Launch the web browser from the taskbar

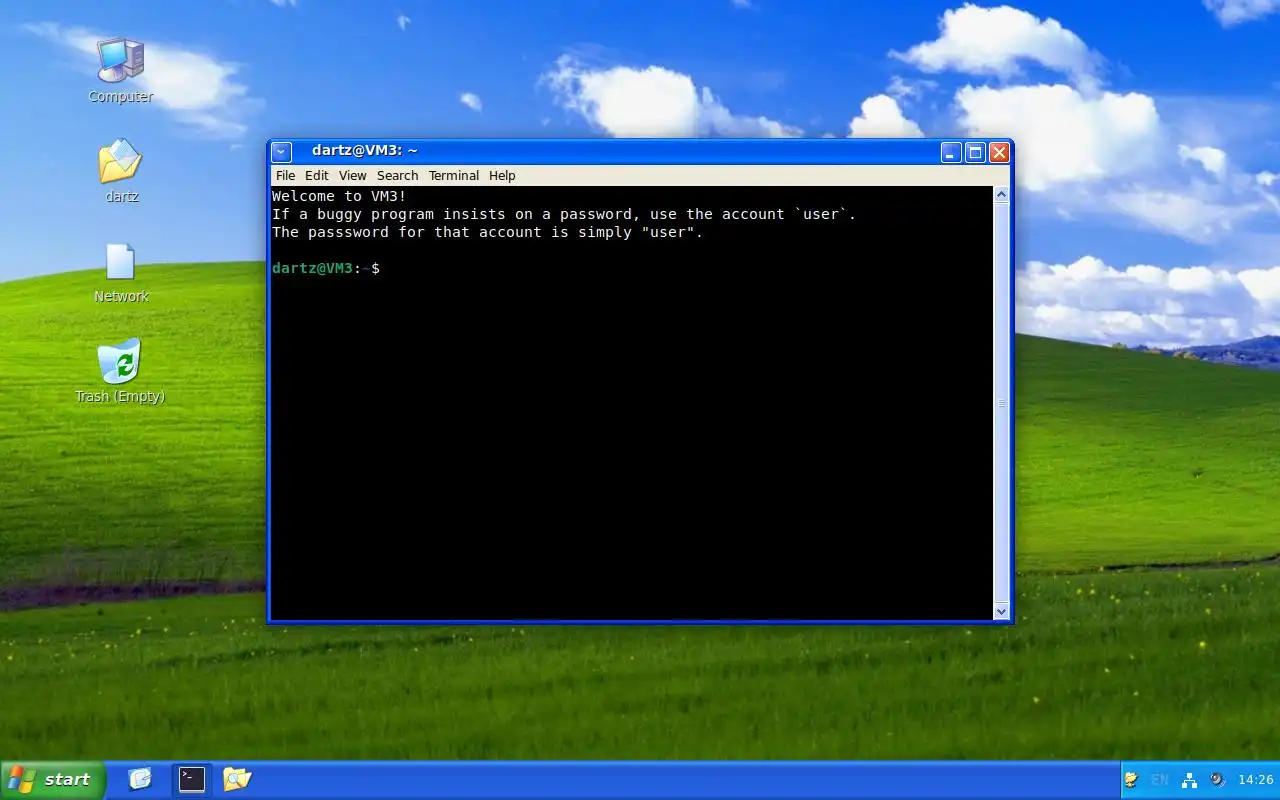[x=140, y=779]
